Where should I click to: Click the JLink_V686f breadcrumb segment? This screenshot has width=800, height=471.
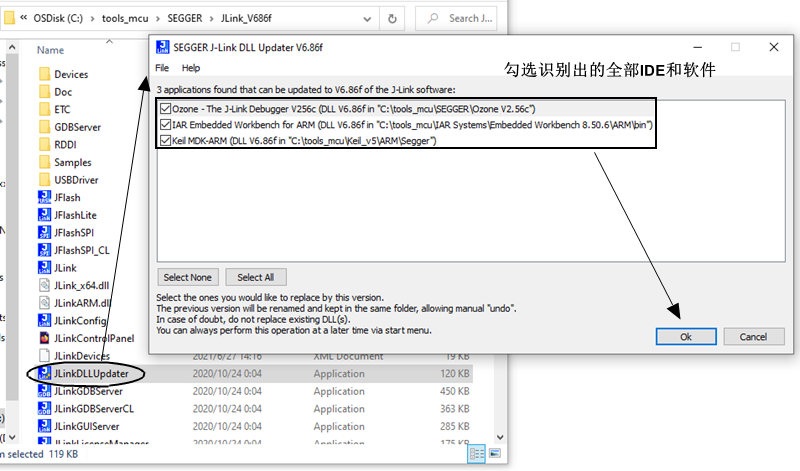(x=246, y=18)
